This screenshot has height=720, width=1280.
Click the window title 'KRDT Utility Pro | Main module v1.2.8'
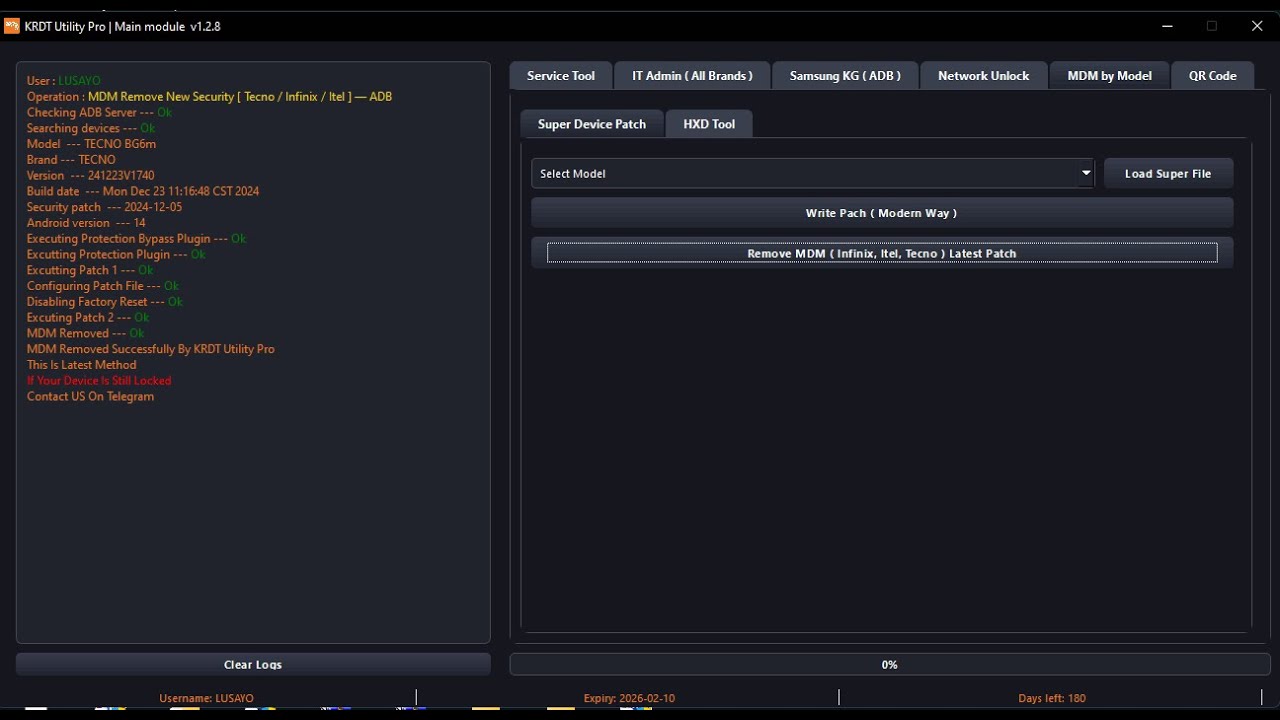click(122, 27)
